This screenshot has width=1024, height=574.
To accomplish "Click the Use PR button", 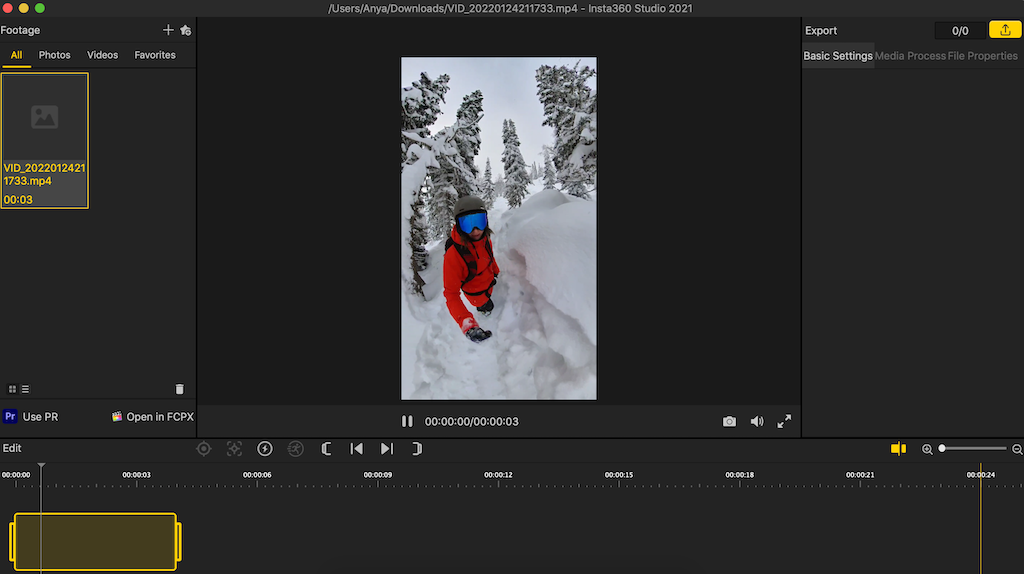I will pyautogui.click(x=30, y=417).
